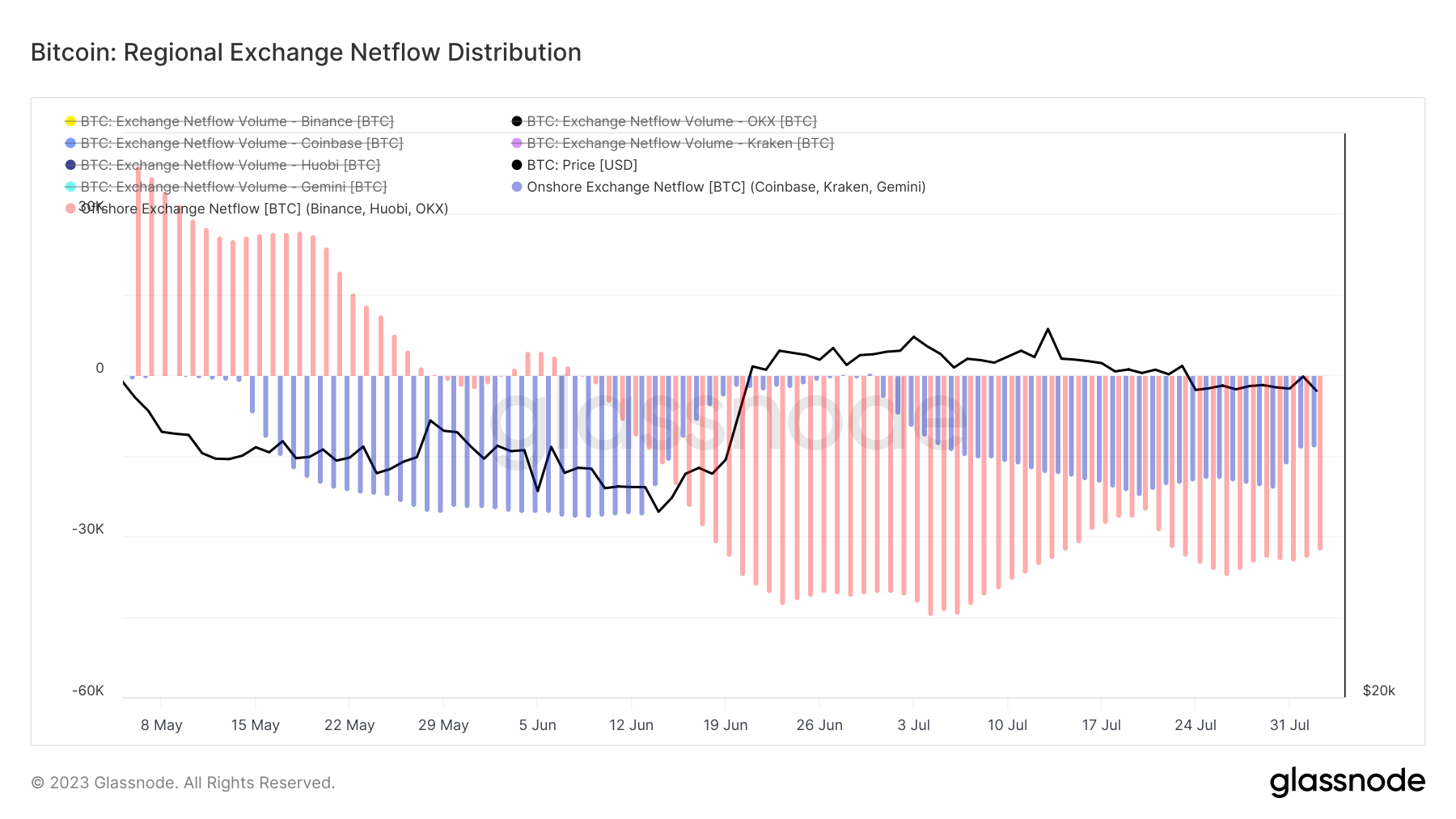This screenshot has width=1456, height=819.
Task: Click the purple Kraken legend dot
Action: point(517,143)
